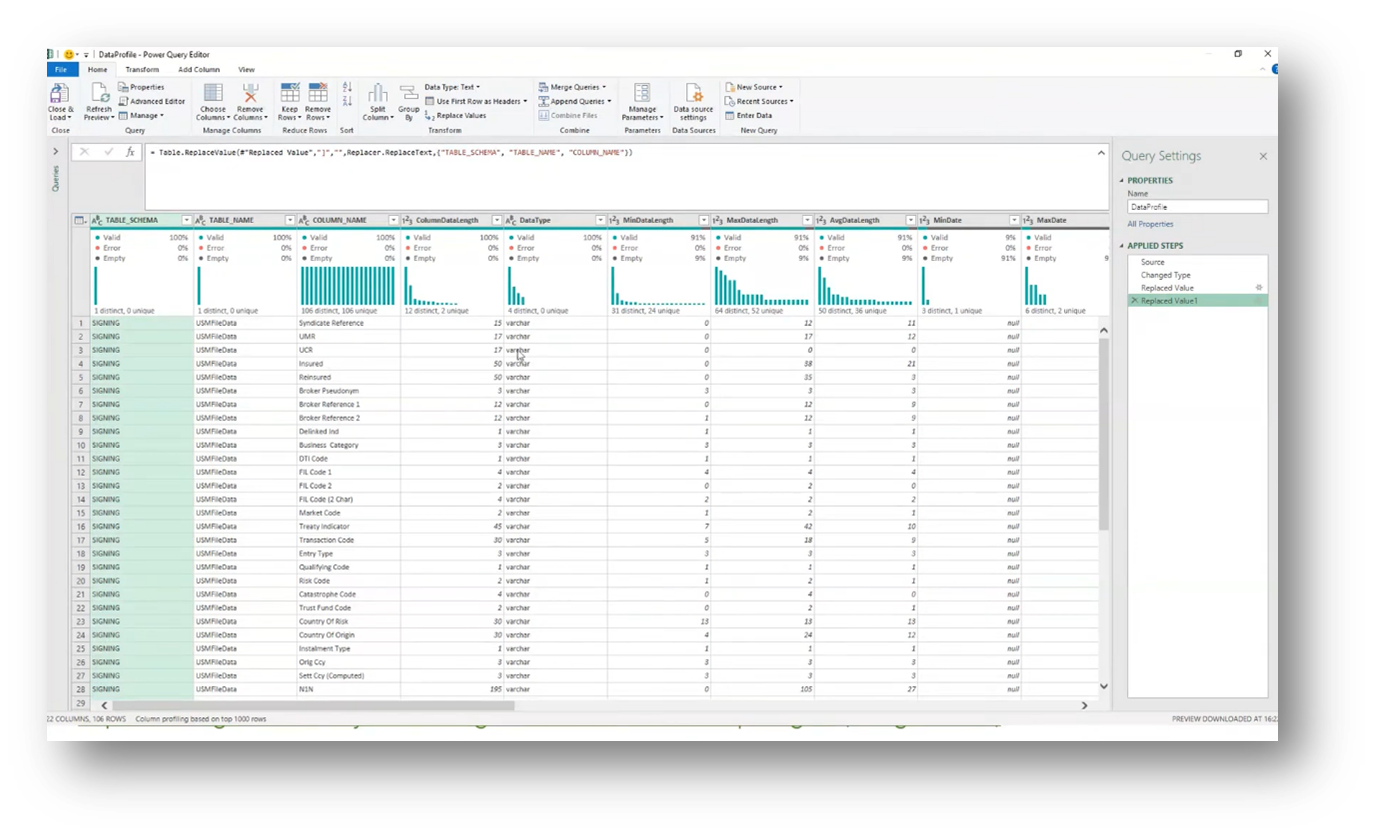Open the New Source dropdown
This screenshot has height=836, width=1373.
pyautogui.click(x=754, y=87)
